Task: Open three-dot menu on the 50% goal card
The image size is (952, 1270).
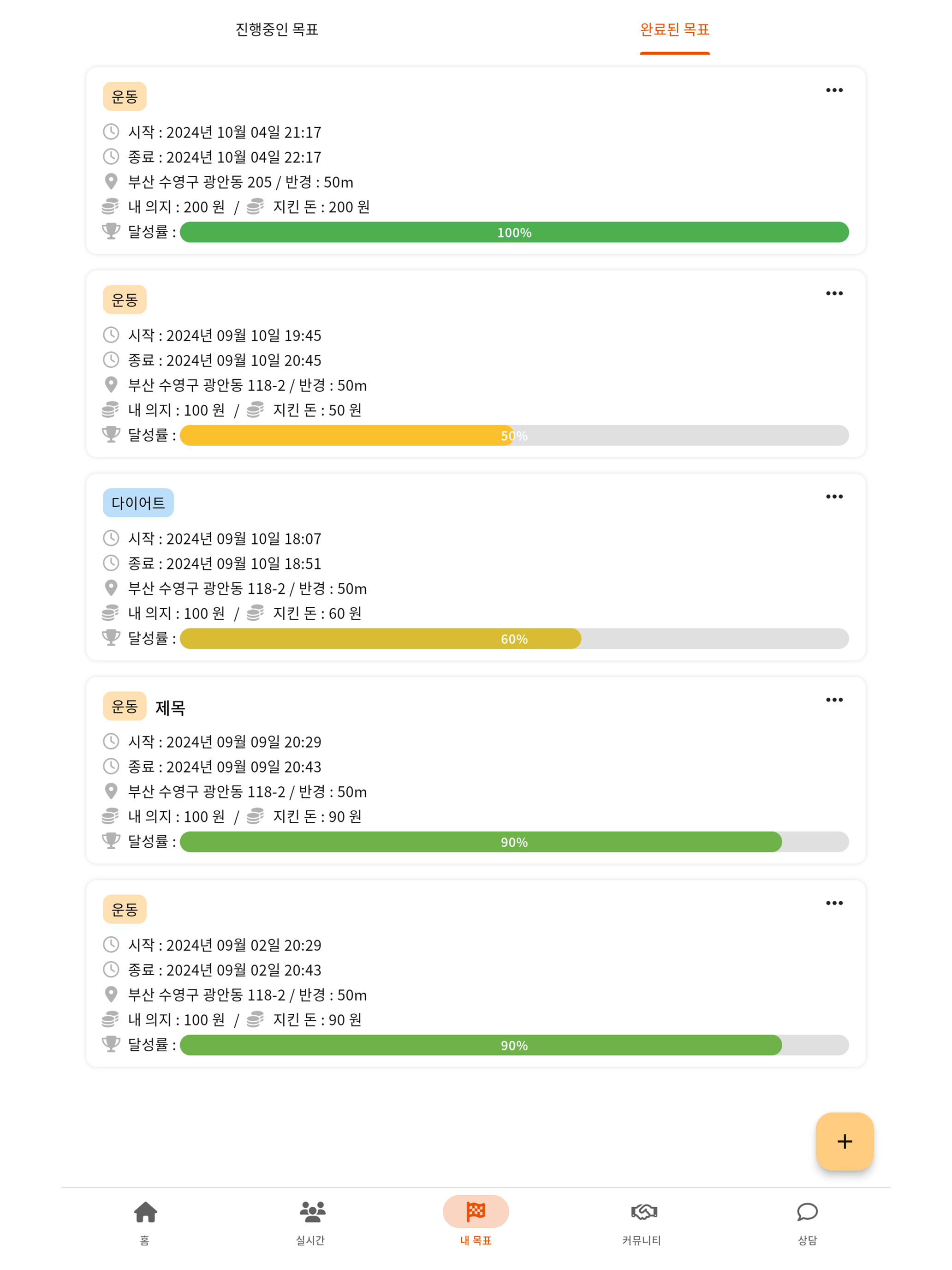Action: [x=834, y=294]
